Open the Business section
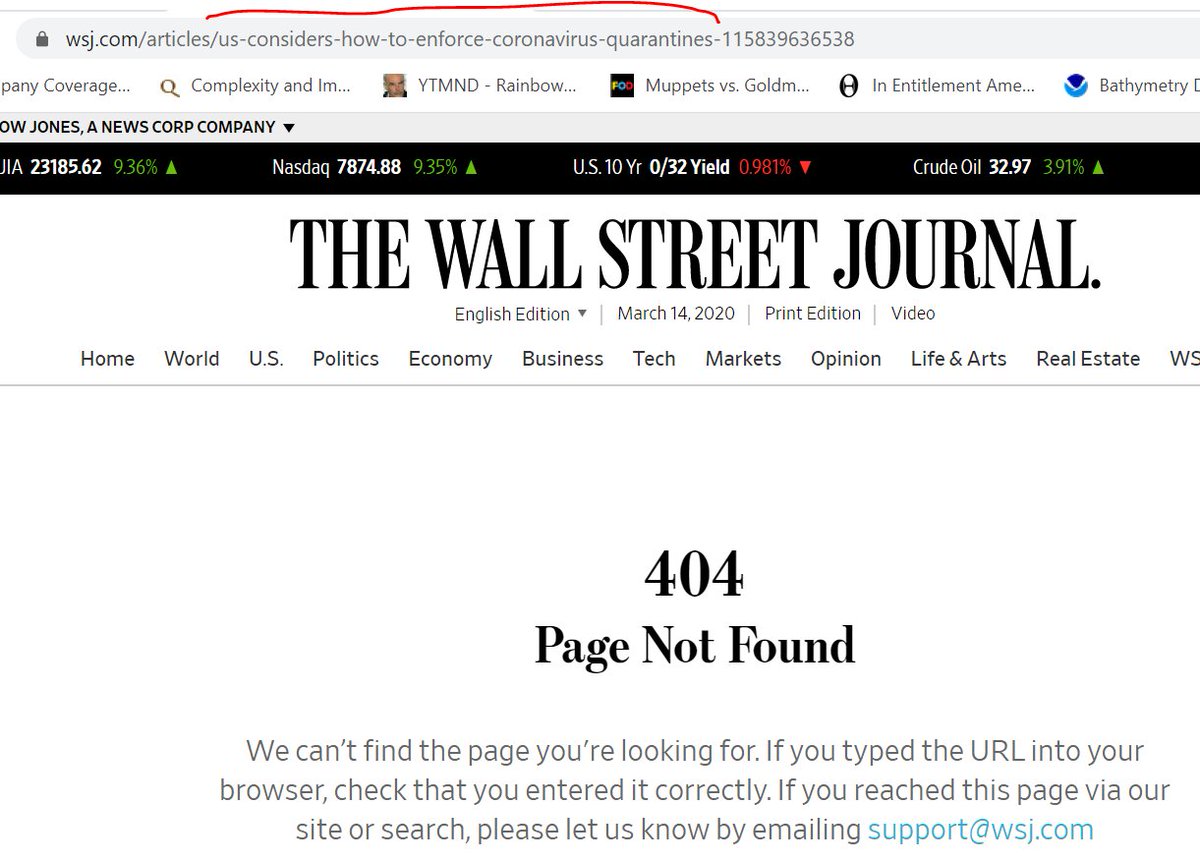Screen dimensions: 1200x862 563,359
